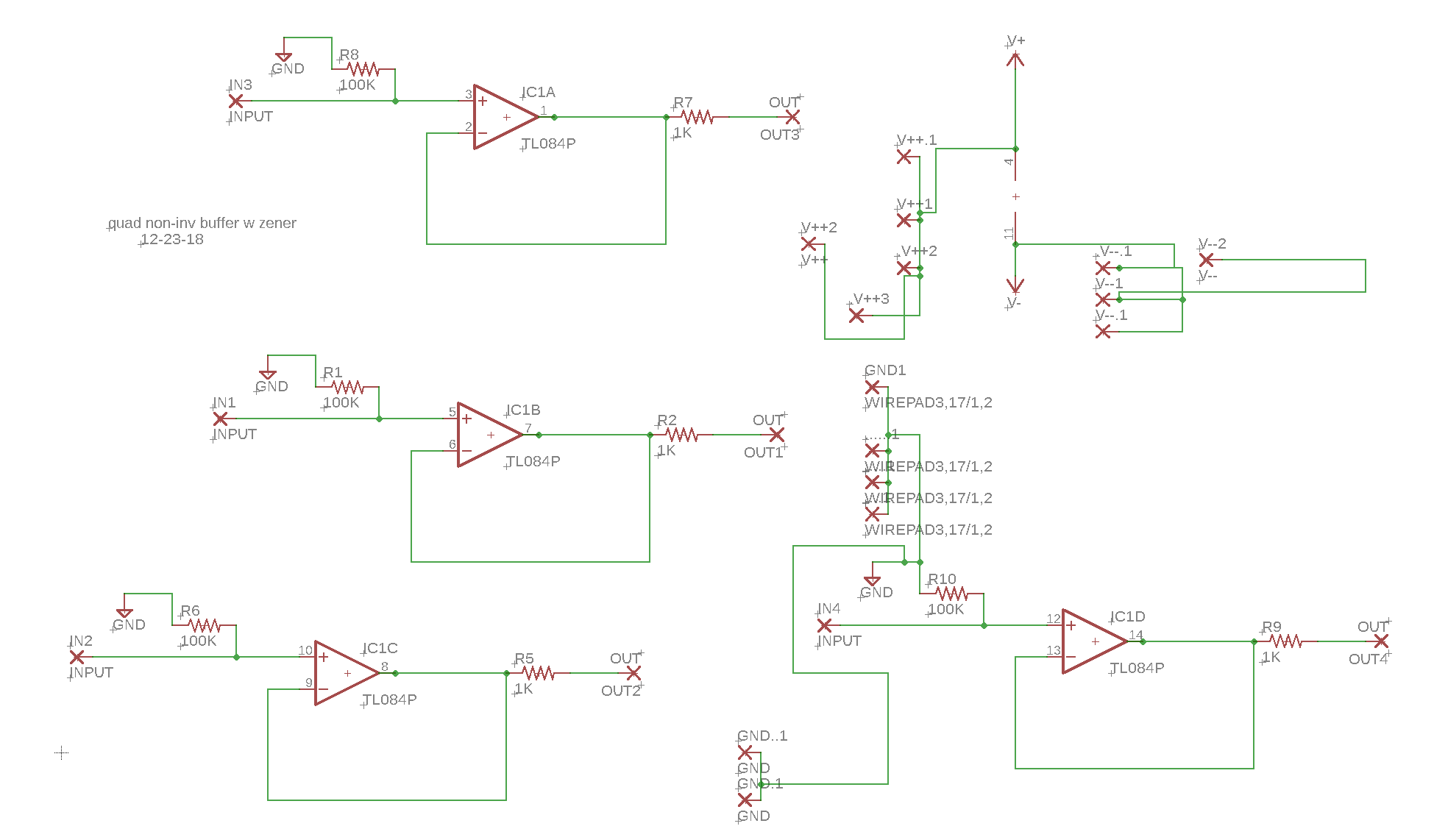This screenshot has width=1434, height=840.
Task: Click the V- supply arrow
Action: pyautogui.click(x=1015, y=285)
